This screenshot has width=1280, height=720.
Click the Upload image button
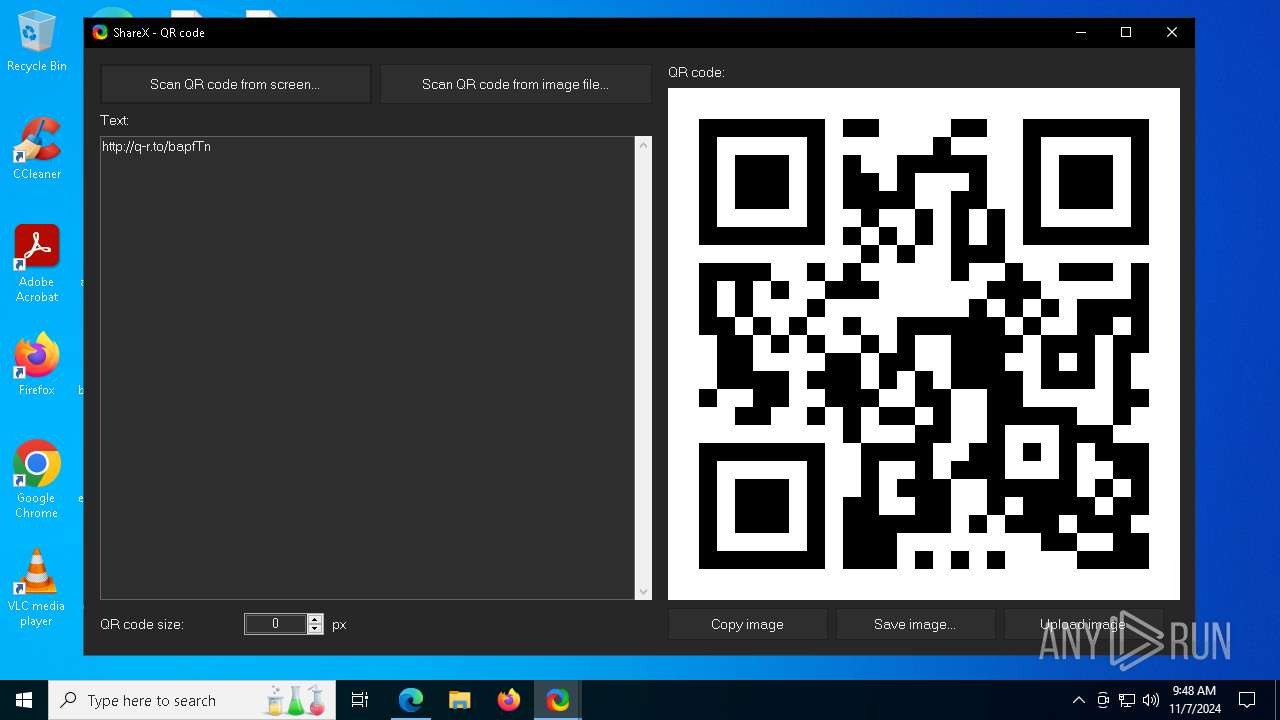point(1083,624)
